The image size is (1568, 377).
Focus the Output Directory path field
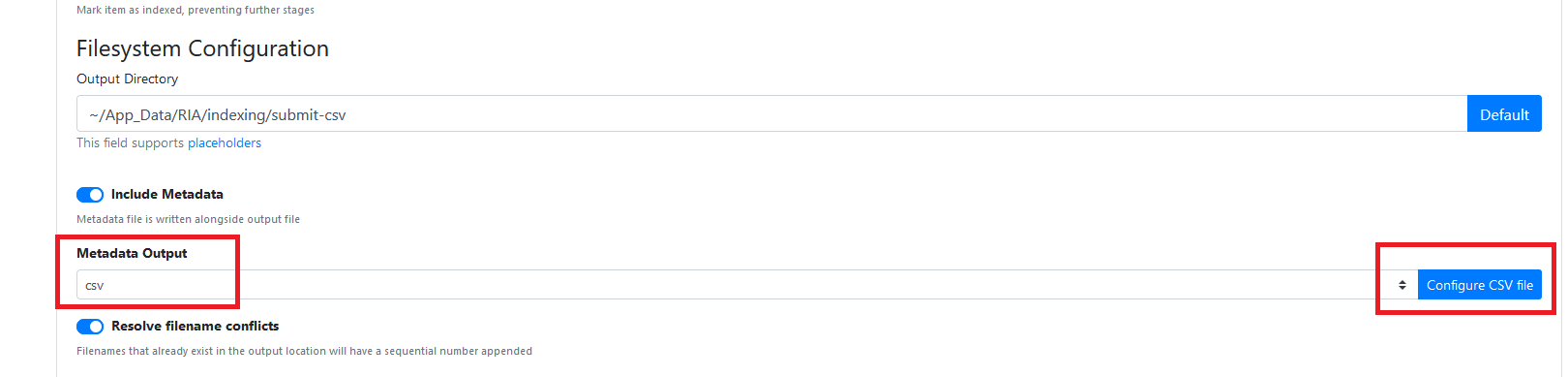point(771,113)
